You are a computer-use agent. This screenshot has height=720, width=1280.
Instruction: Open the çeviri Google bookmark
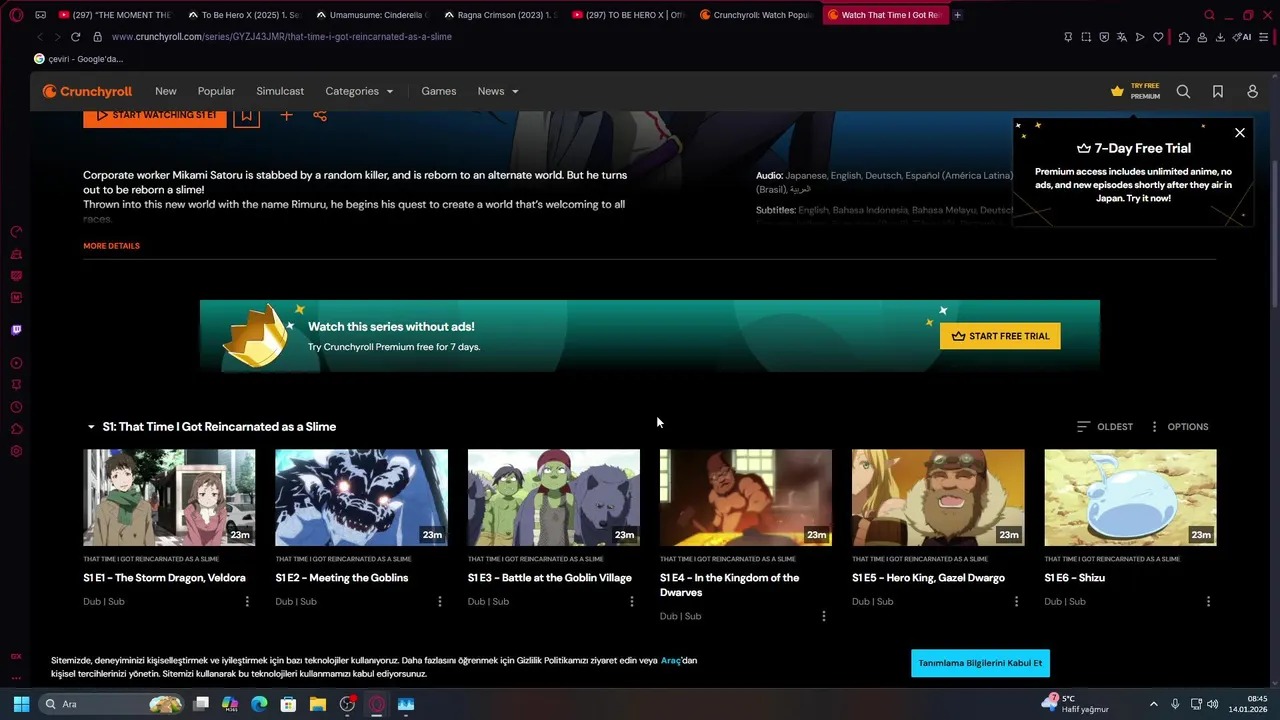(x=78, y=59)
